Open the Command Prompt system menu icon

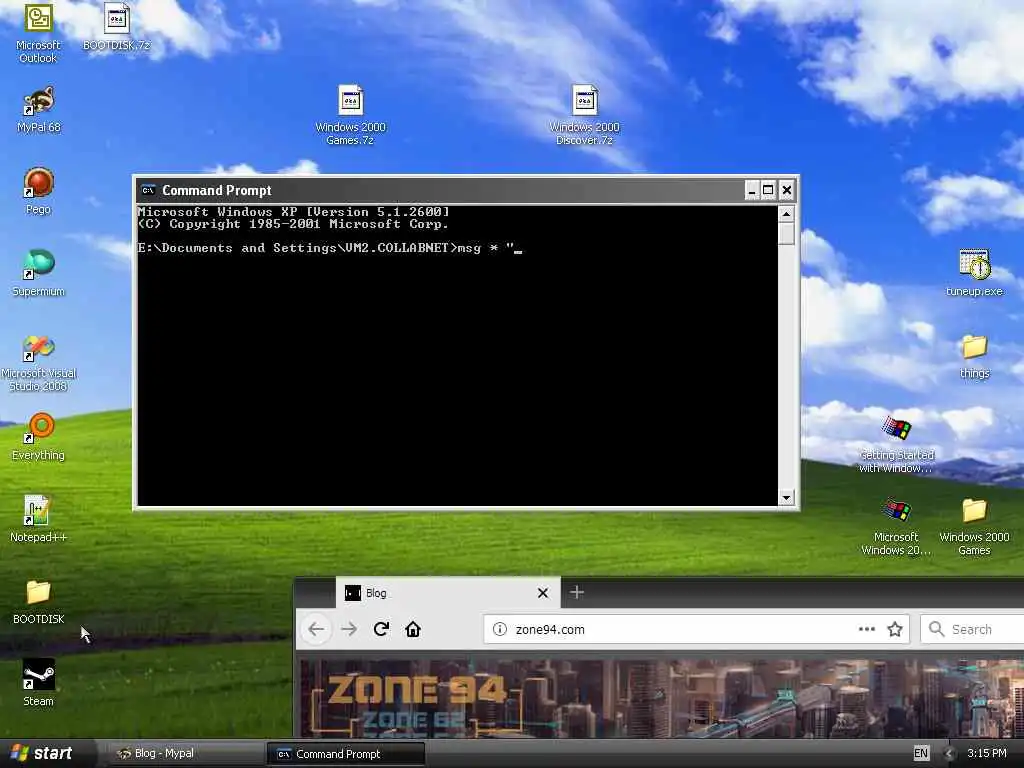click(148, 190)
